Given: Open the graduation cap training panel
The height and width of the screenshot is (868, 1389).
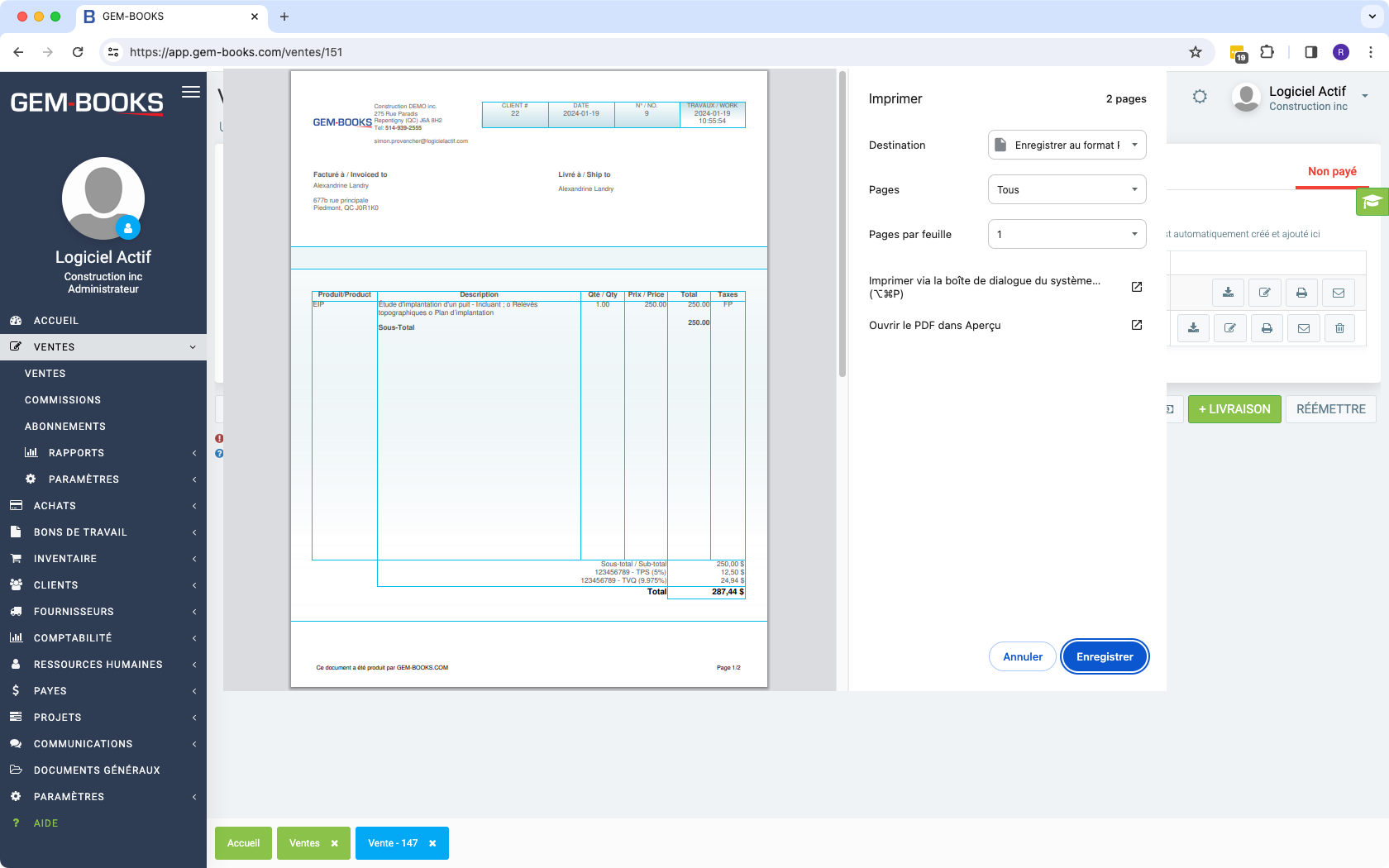Looking at the screenshot, I should pyautogui.click(x=1372, y=201).
